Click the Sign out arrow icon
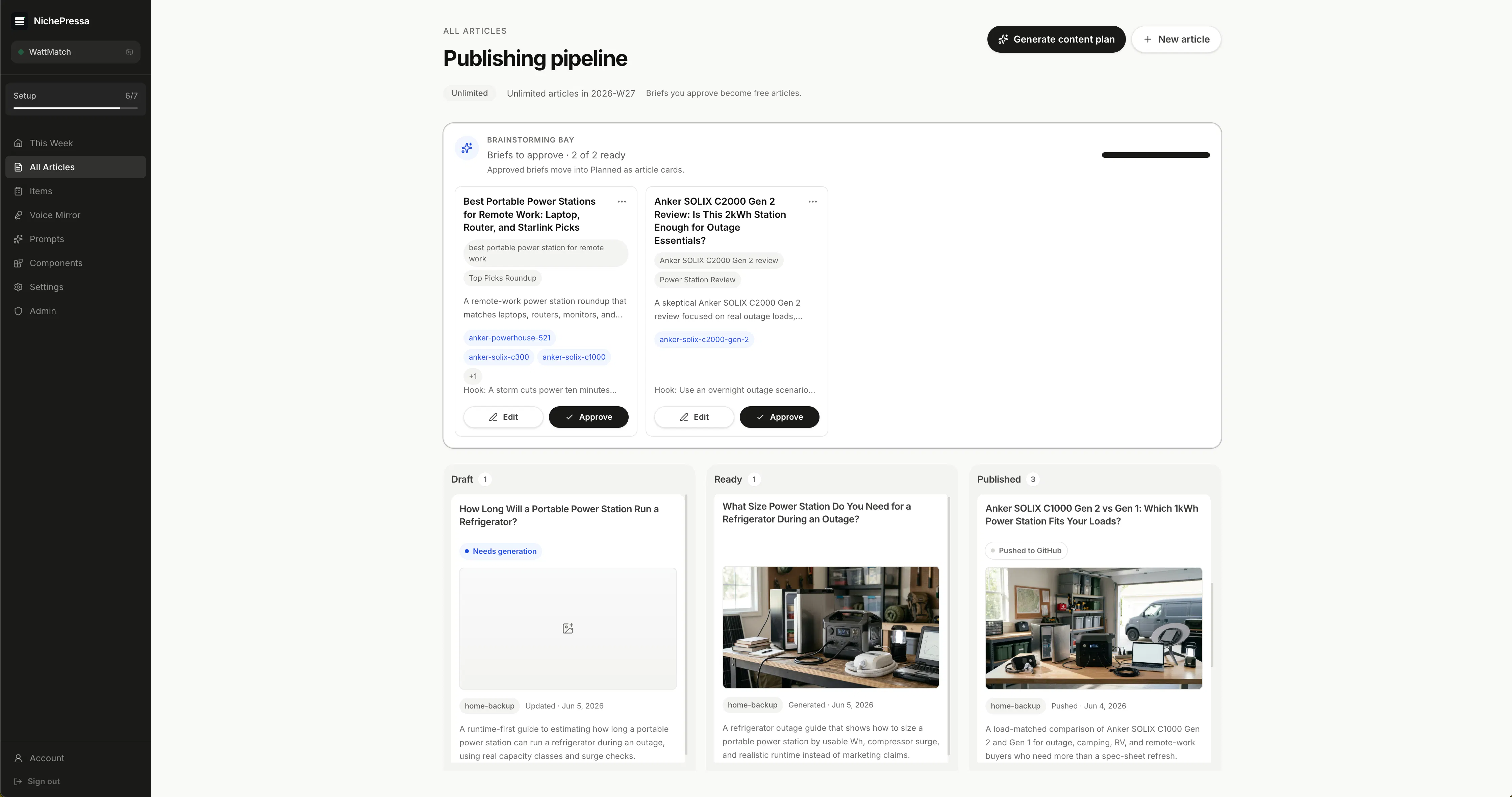Image resolution: width=1512 pixels, height=797 pixels. coord(18,781)
